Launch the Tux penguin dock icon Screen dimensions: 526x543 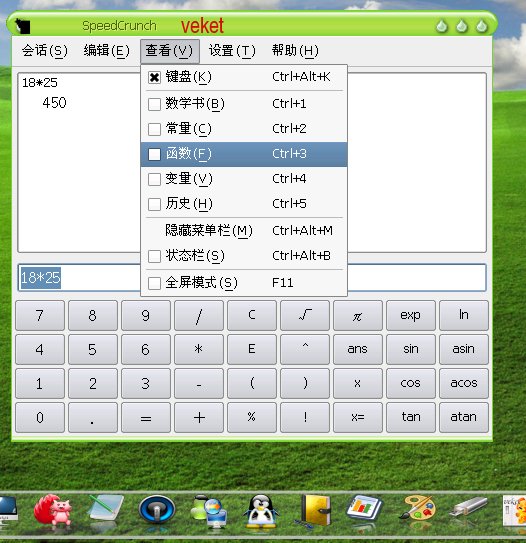[261, 511]
